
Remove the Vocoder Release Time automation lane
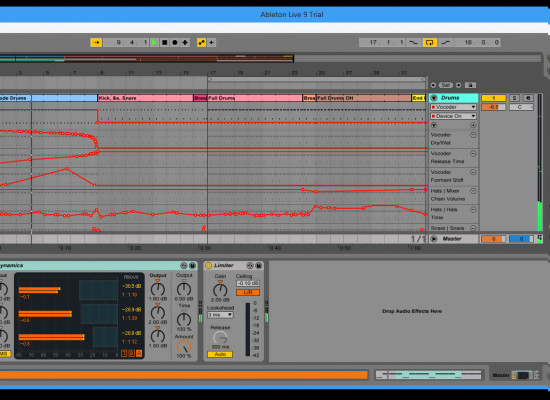tap(473, 153)
